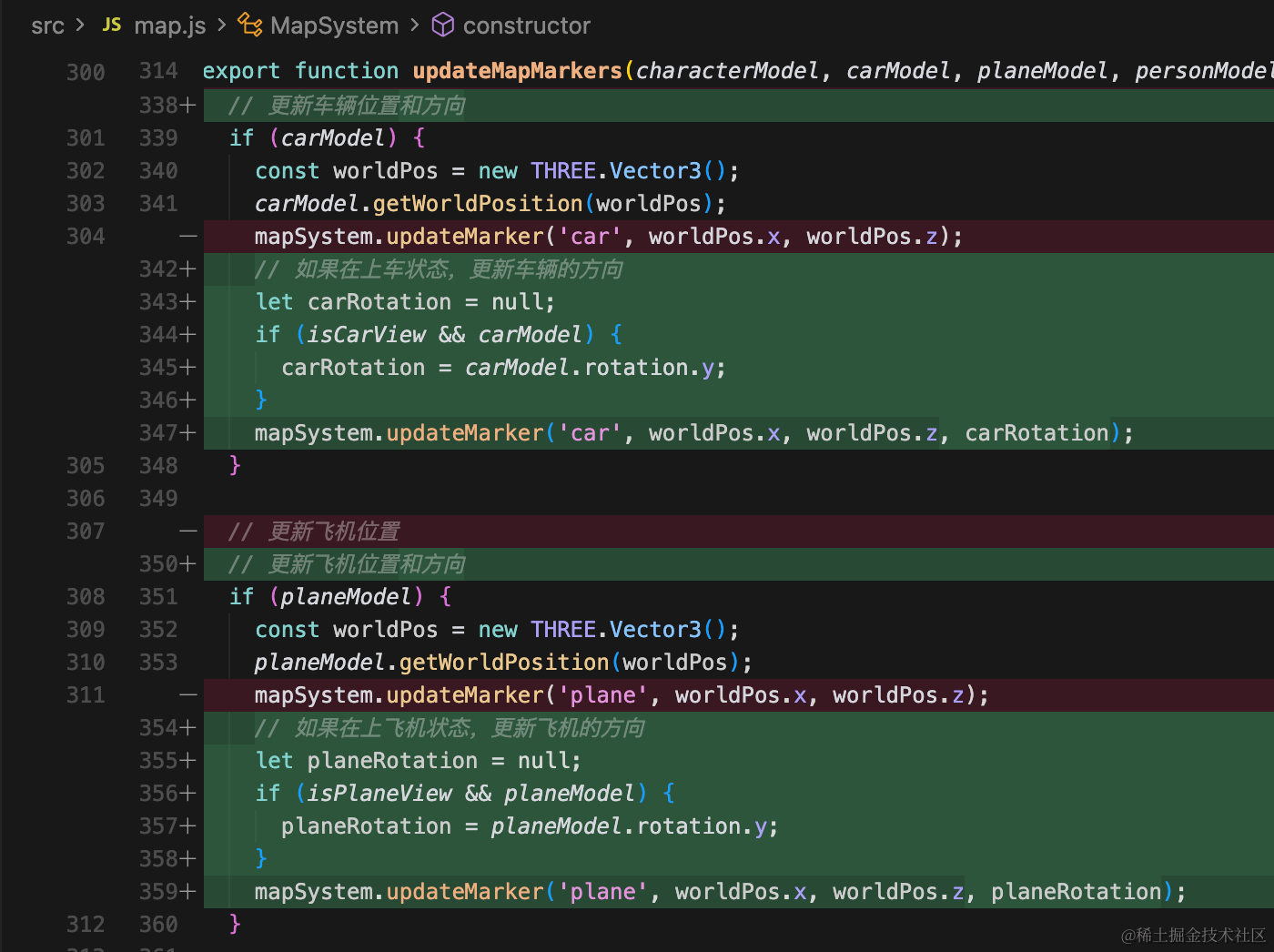Click the personModel parameter in function signature

tap(1204, 71)
